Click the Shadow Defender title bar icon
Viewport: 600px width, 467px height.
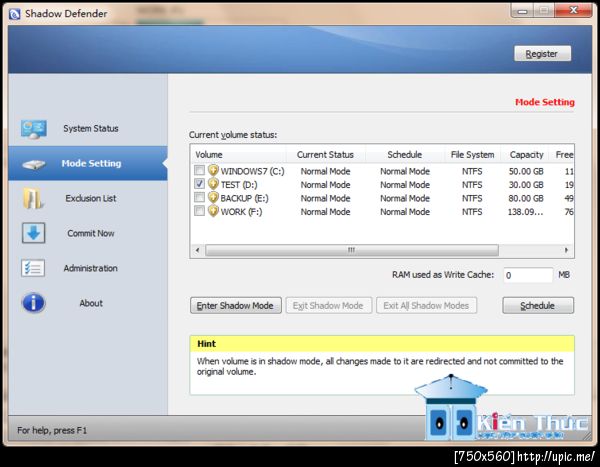coord(14,14)
